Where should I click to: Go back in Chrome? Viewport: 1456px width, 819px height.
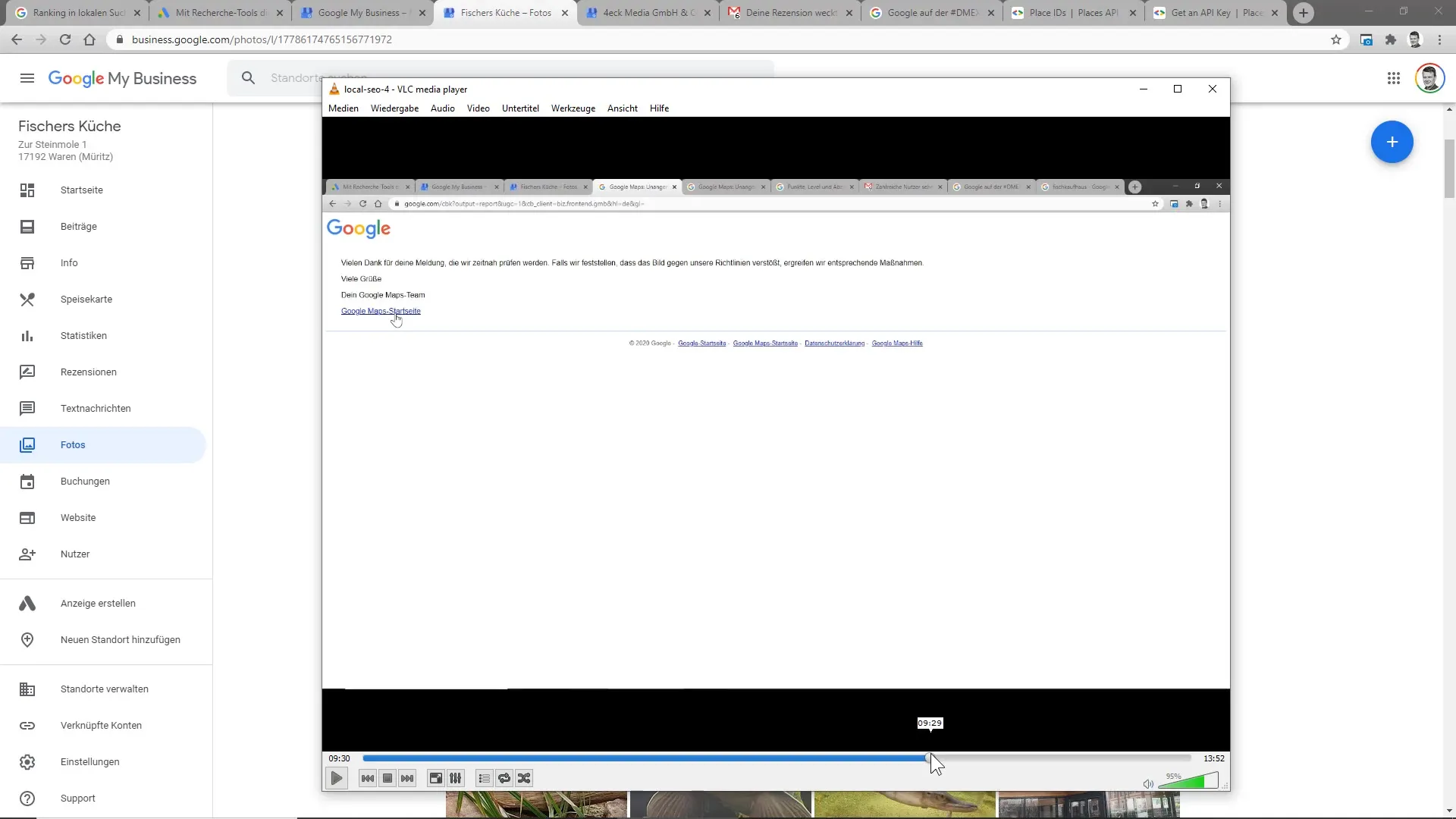[x=17, y=39]
